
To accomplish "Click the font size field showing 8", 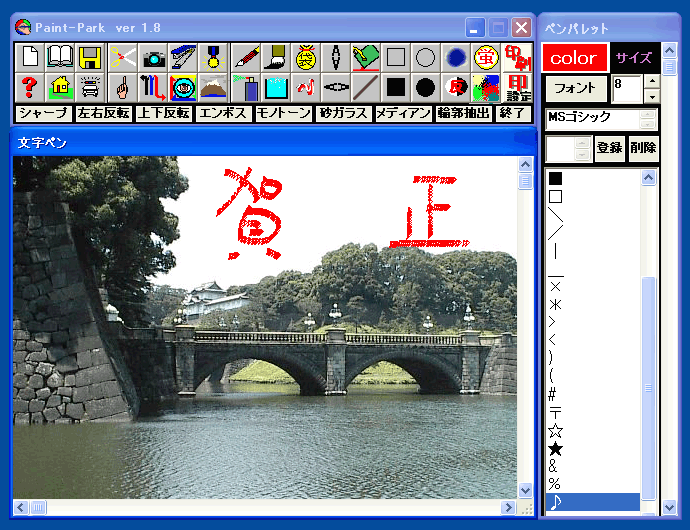I will pyautogui.click(x=627, y=89).
